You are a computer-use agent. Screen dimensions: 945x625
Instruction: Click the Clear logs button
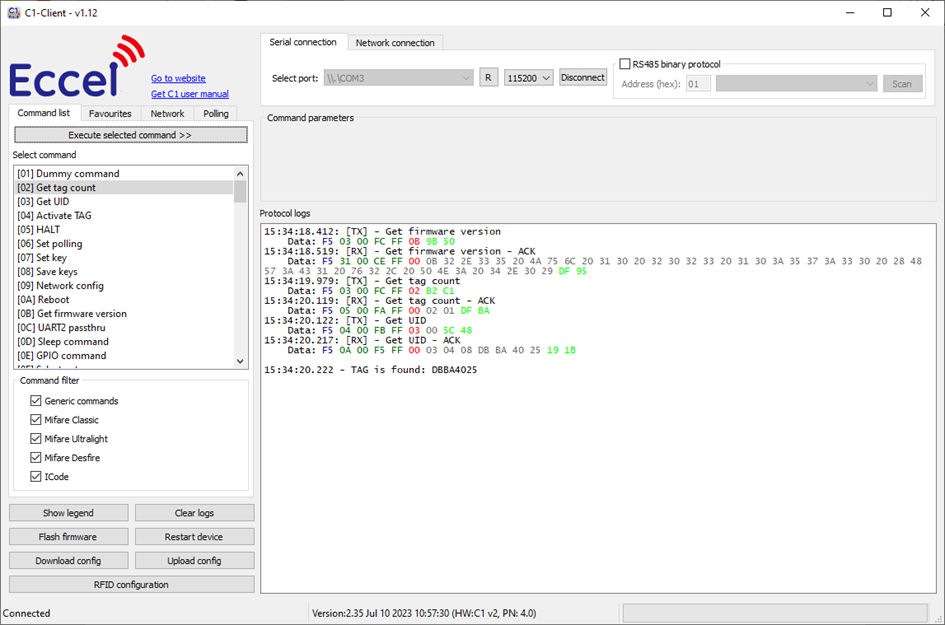(194, 513)
